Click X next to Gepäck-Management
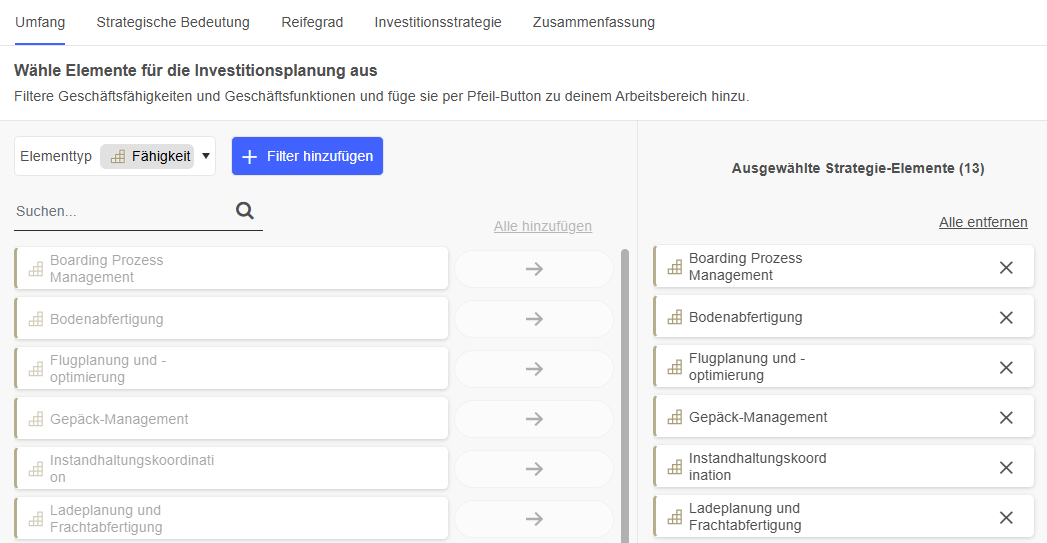The image size is (1047, 543). tap(1006, 417)
